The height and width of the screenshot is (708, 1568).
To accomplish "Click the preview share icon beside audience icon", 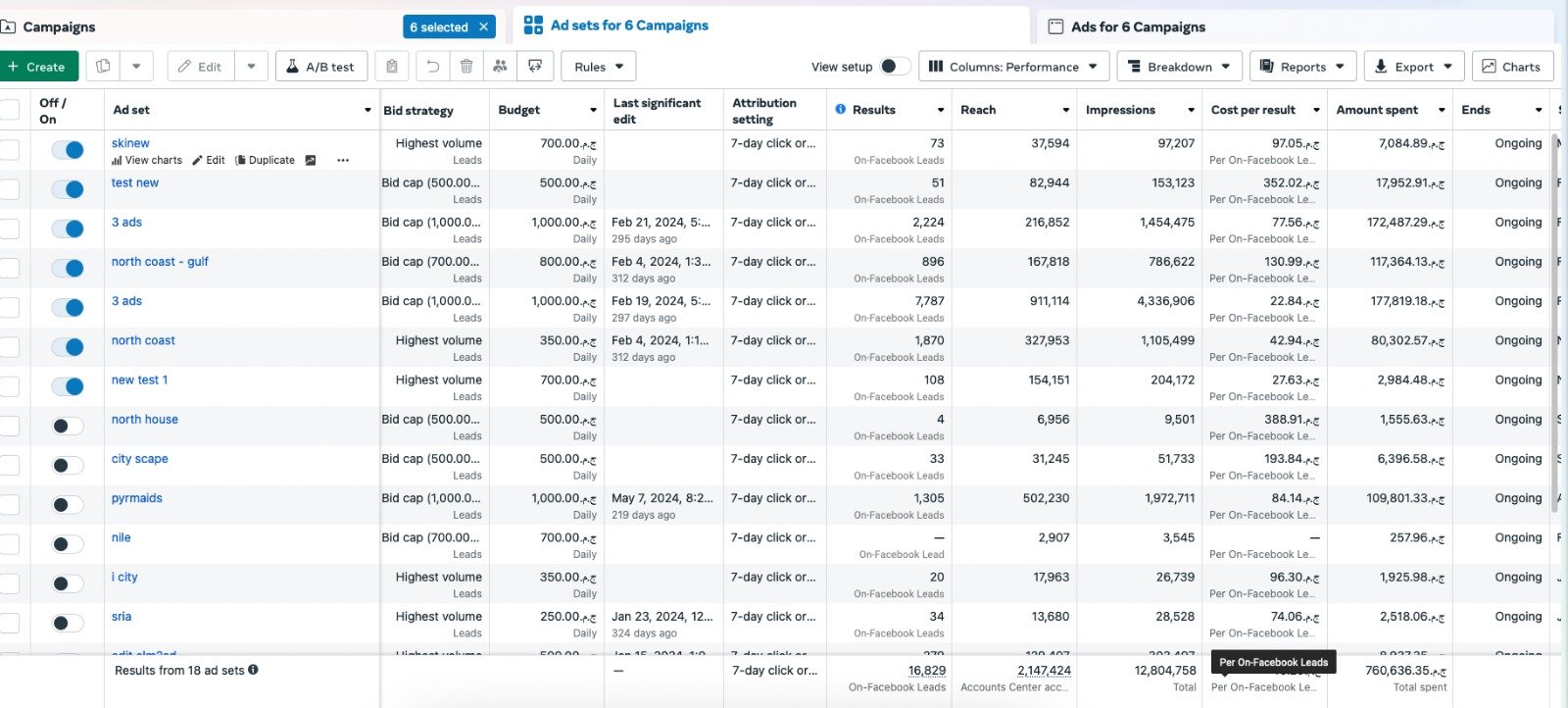I will click(x=535, y=67).
